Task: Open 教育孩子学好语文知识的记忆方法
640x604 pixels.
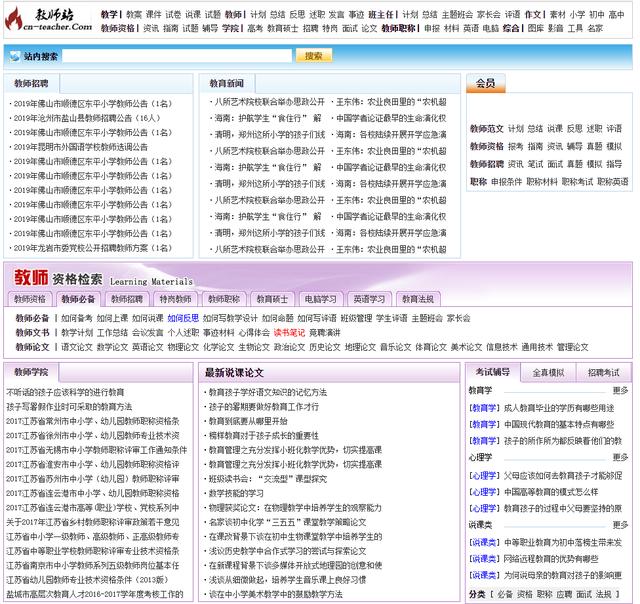Action: click(268, 392)
